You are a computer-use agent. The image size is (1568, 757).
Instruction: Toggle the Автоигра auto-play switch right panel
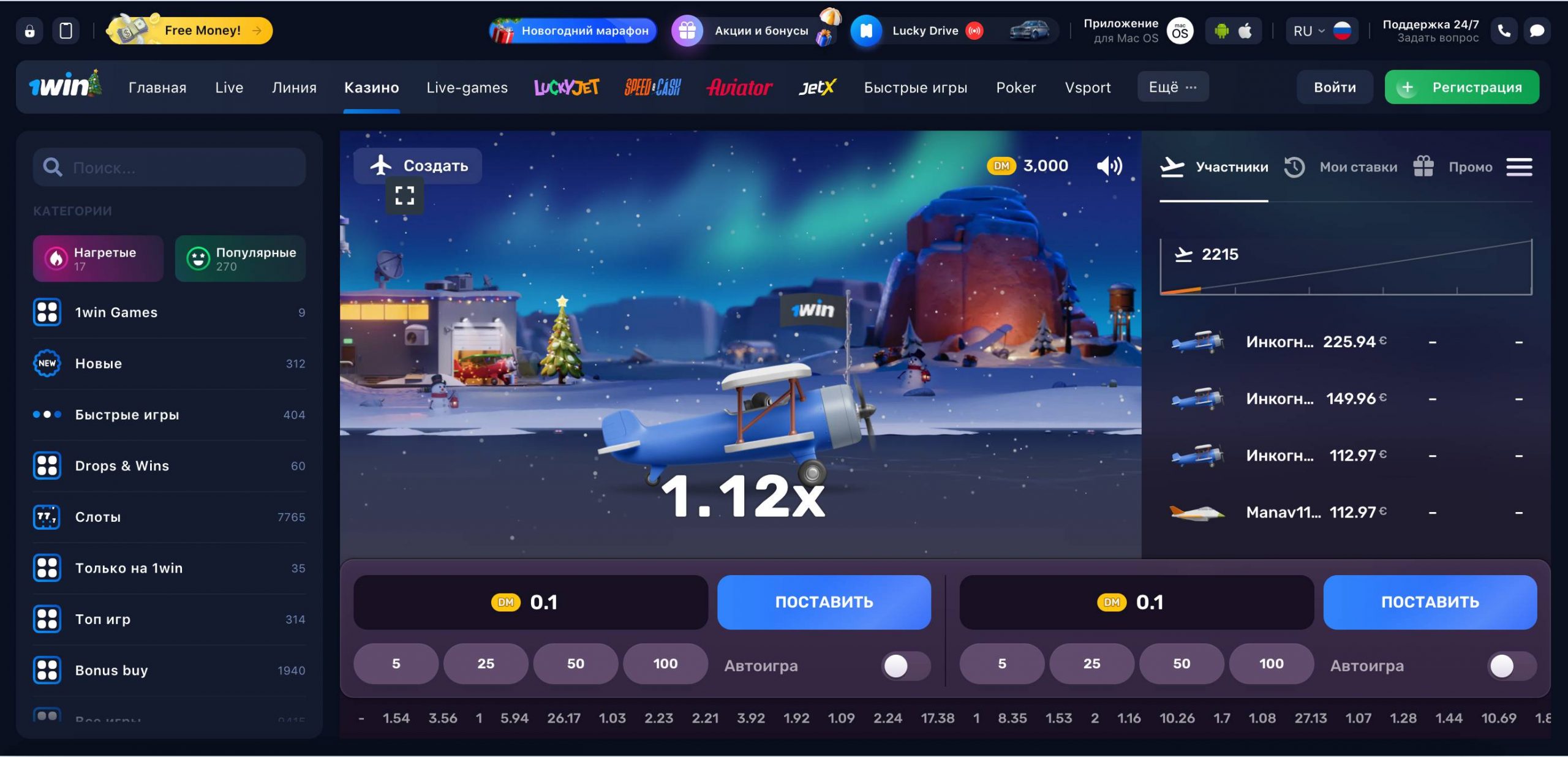pyautogui.click(x=1510, y=664)
